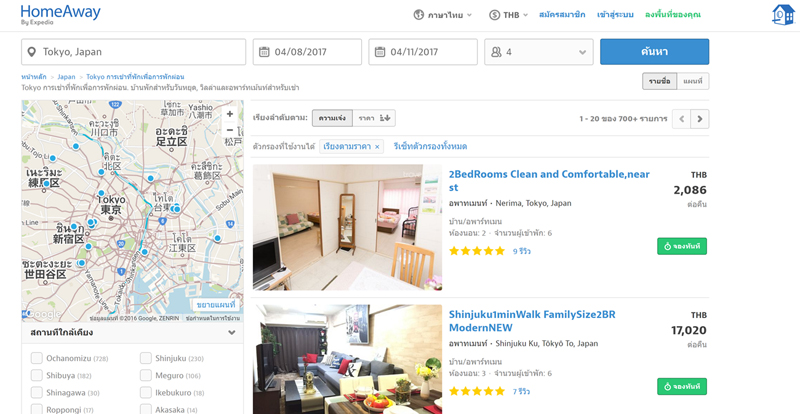Zoom in on the Tokyo map
The width and height of the screenshot is (800, 414).
229,114
